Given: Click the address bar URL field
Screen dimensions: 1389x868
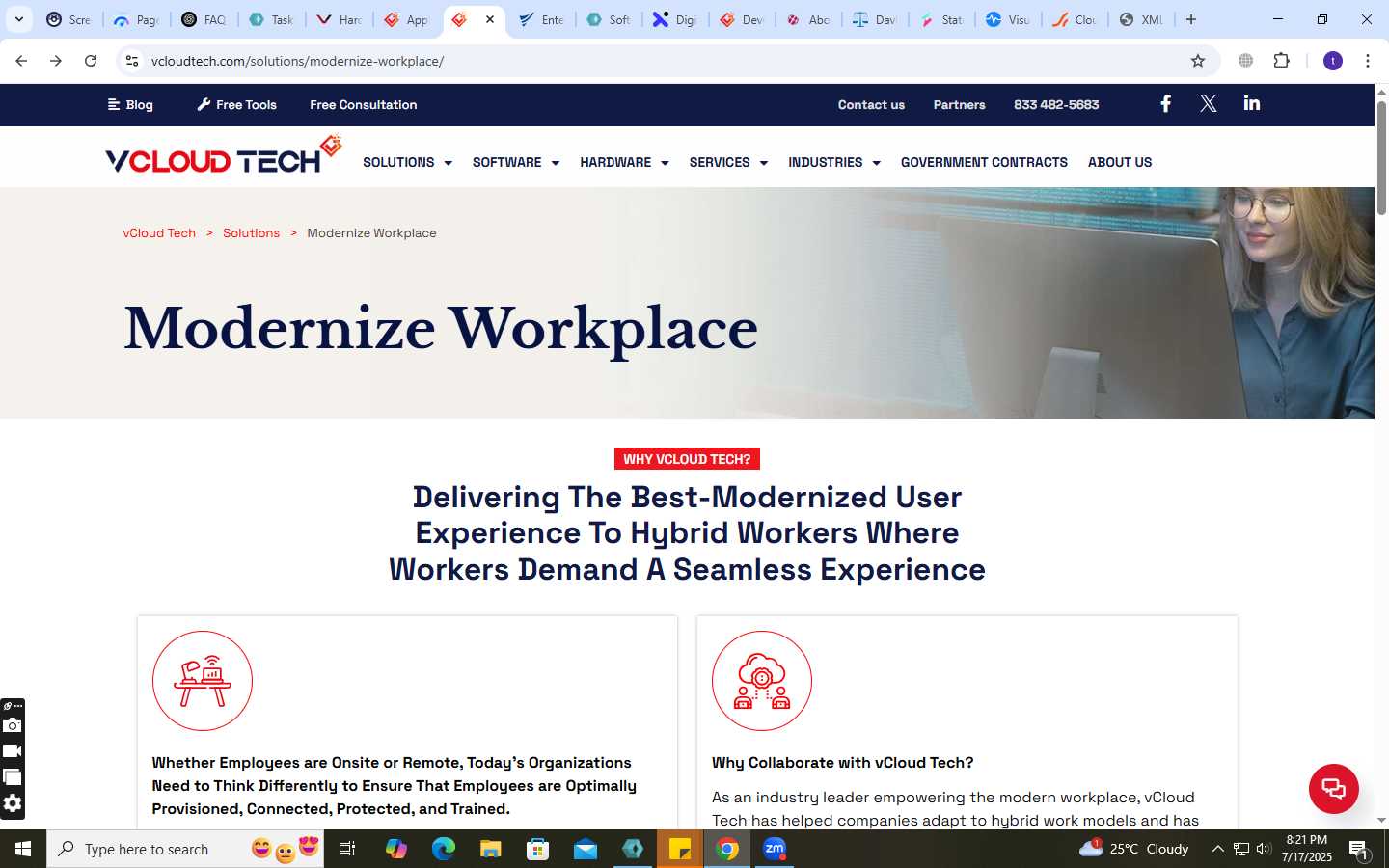Looking at the screenshot, I should [666, 61].
